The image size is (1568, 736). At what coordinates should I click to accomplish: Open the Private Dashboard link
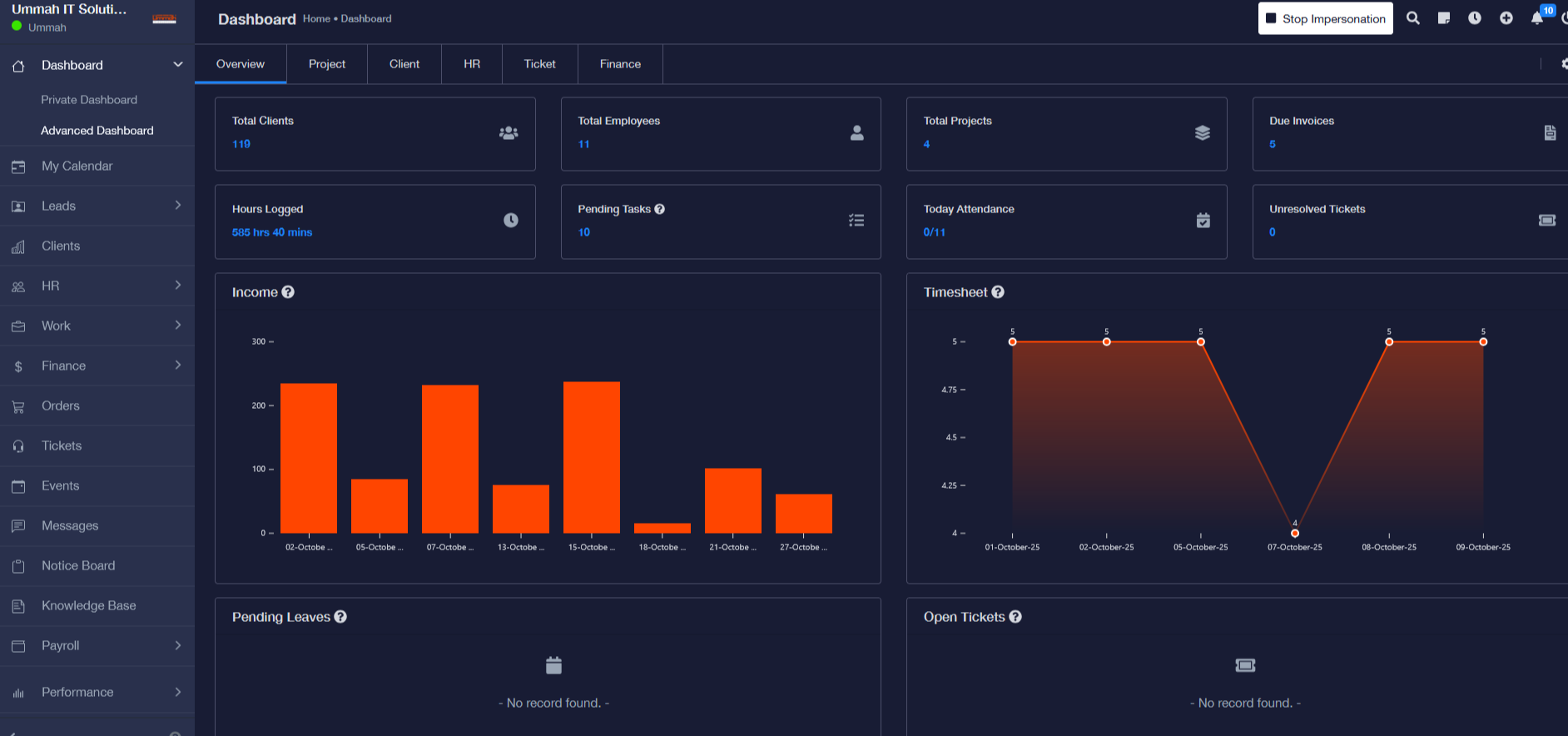(x=89, y=100)
